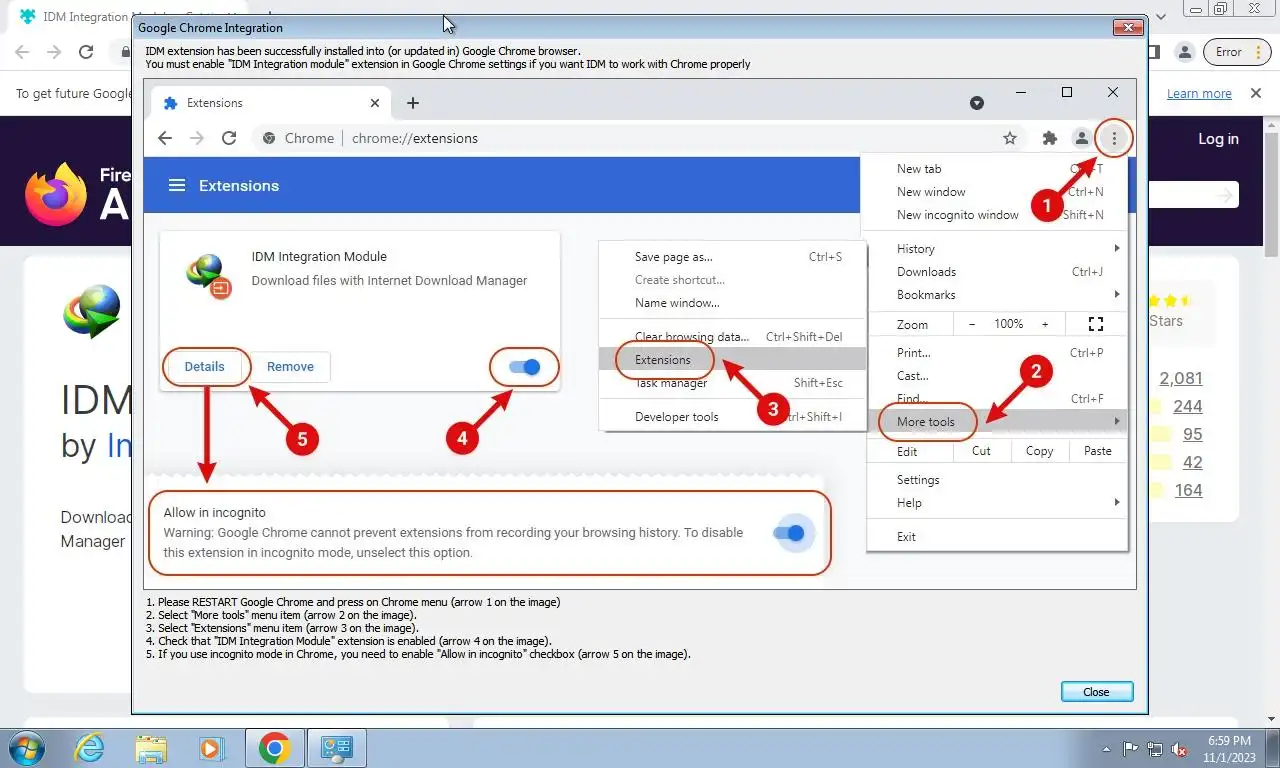Click the network tray icon
This screenshot has height=768, width=1280.
pos(1155,749)
